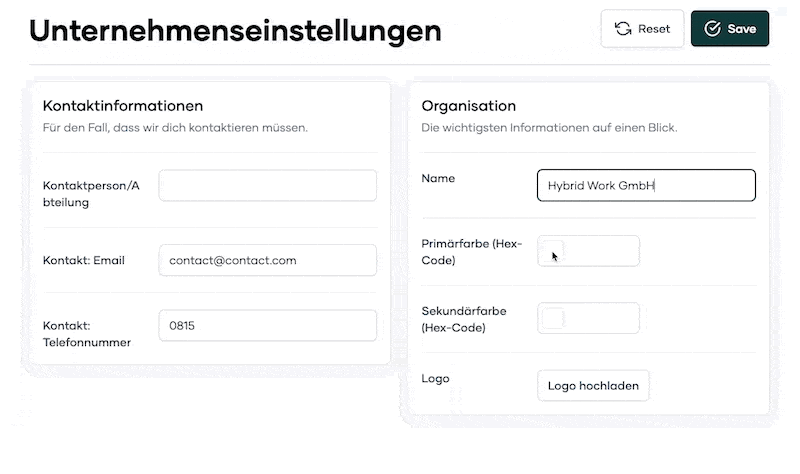
Task: Click the Kontaktperson/Abteilung label
Action: click(91, 194)
